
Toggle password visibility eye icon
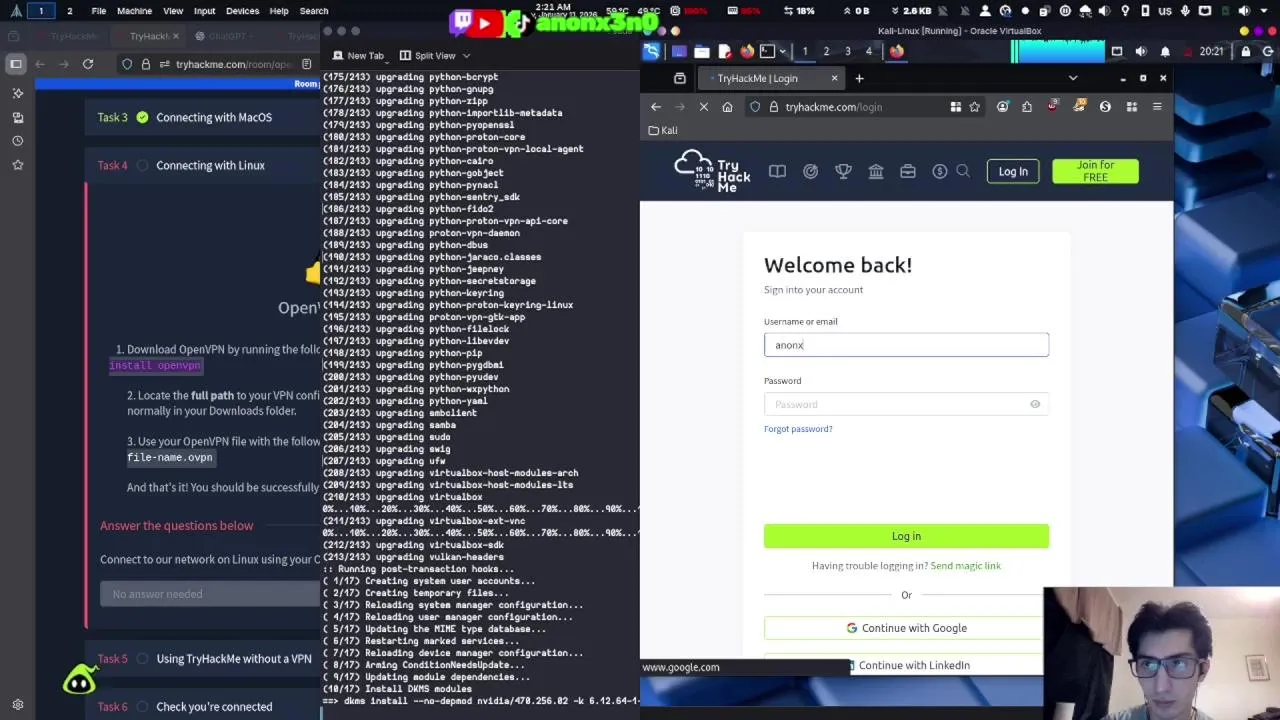1035,404
